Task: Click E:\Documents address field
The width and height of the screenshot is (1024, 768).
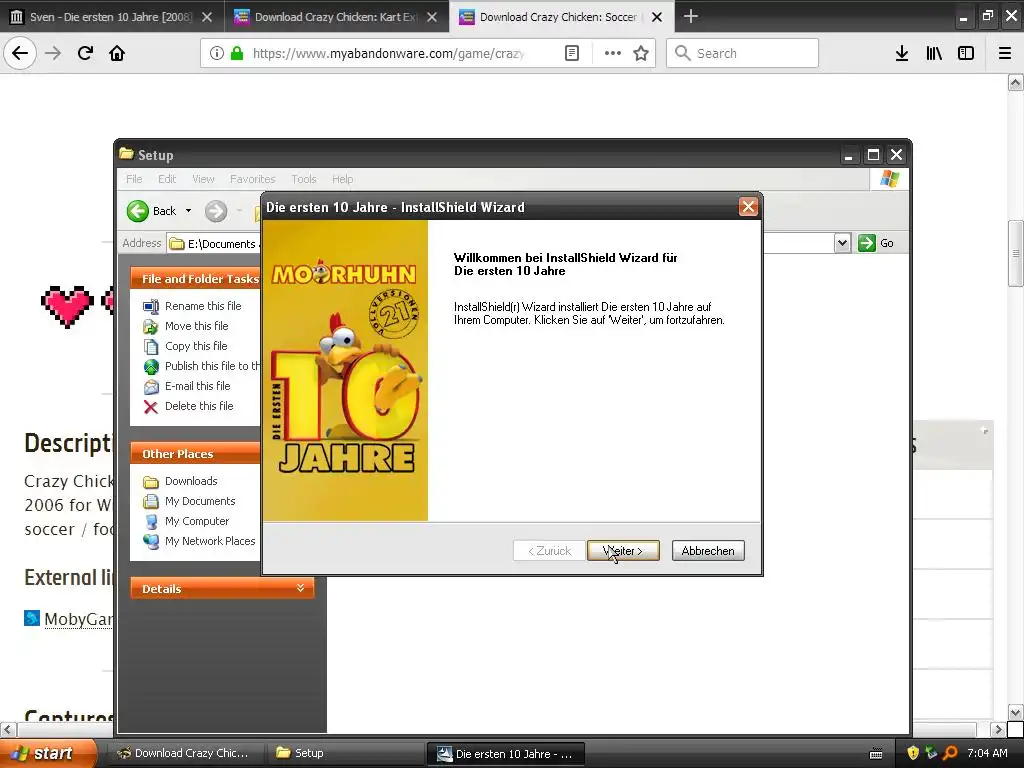Action: tap(214, 244)
